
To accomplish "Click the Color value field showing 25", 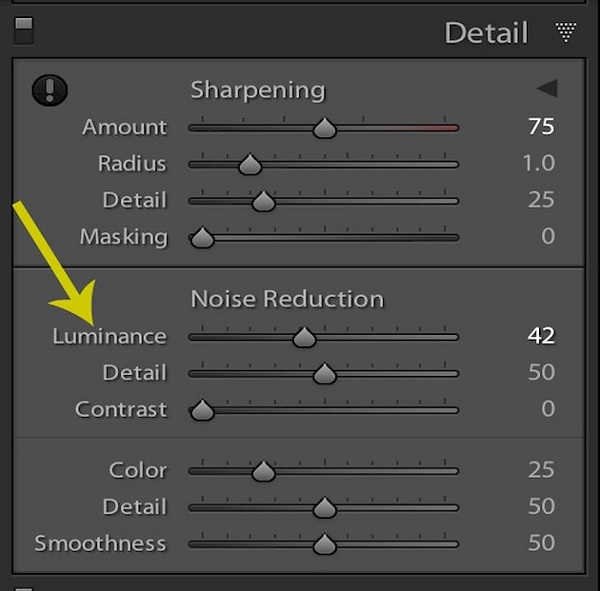I will tap(541, 470).
